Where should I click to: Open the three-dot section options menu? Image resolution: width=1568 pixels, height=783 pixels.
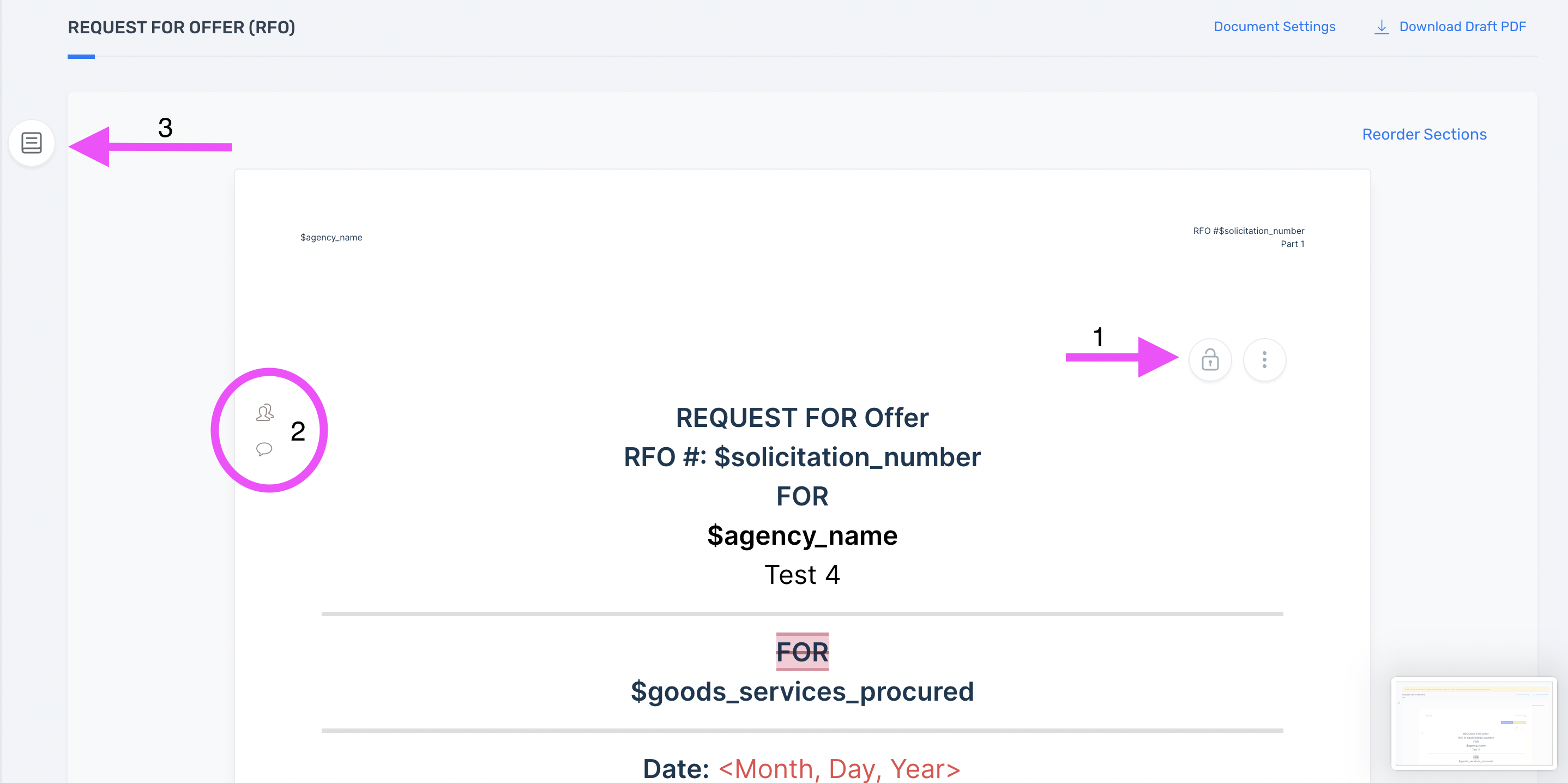click(1264, 360)
